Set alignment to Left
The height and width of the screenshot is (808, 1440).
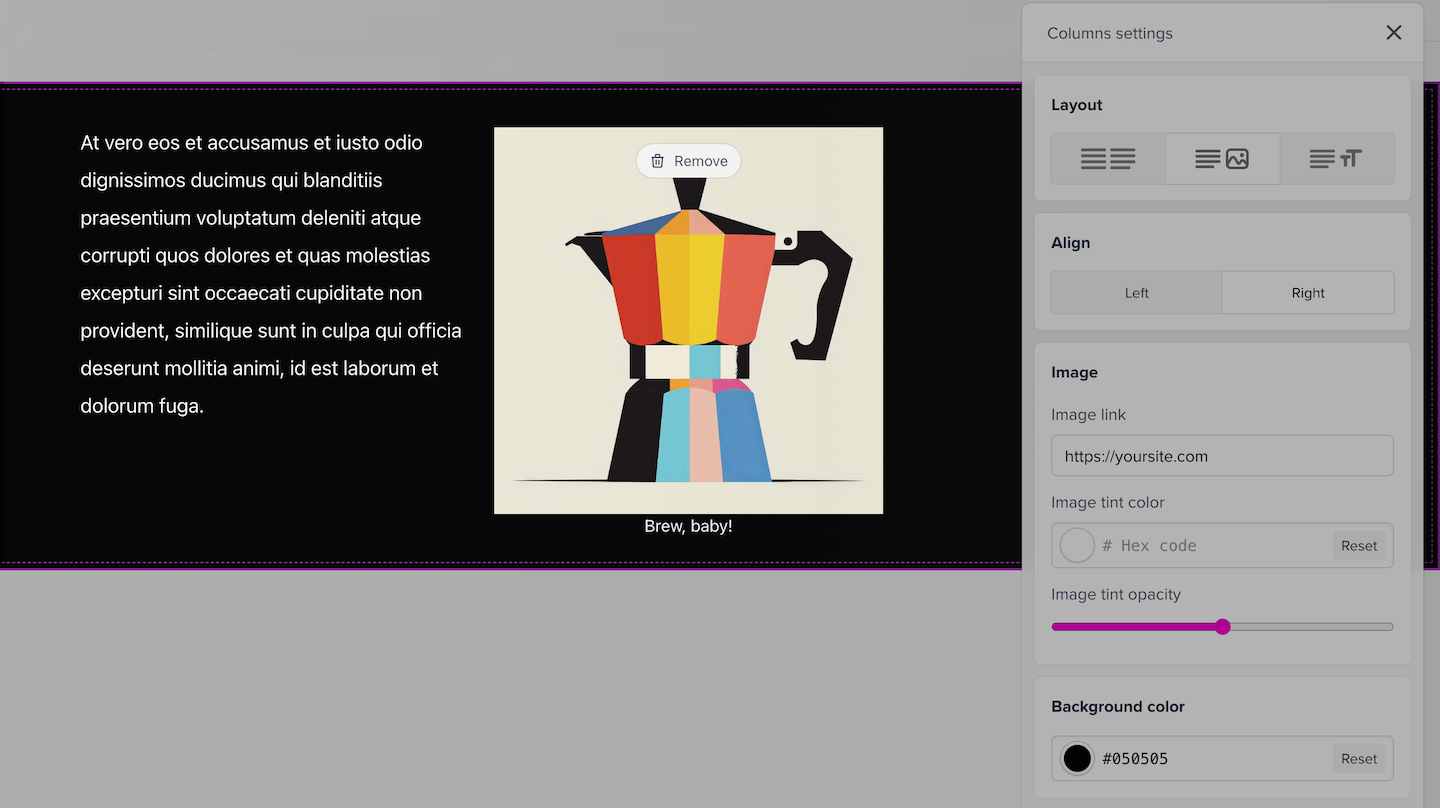tap(1136, 293)
